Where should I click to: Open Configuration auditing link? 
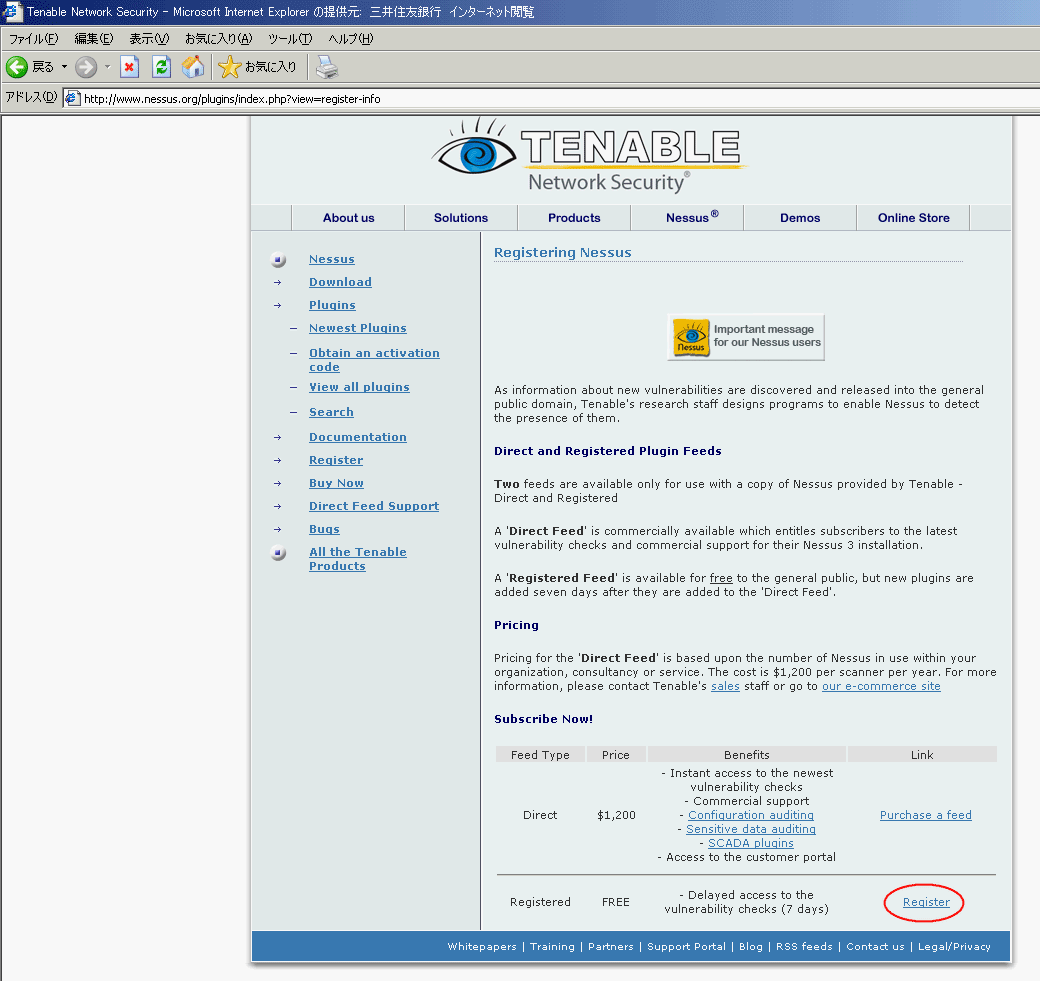751,815
